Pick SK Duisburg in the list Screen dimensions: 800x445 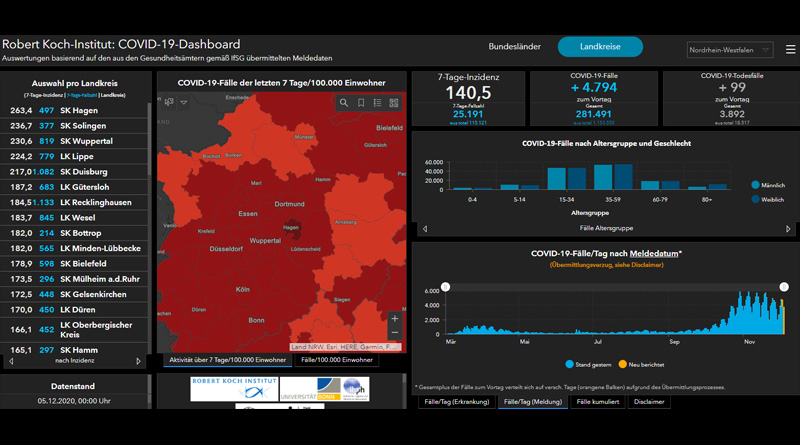74,172
